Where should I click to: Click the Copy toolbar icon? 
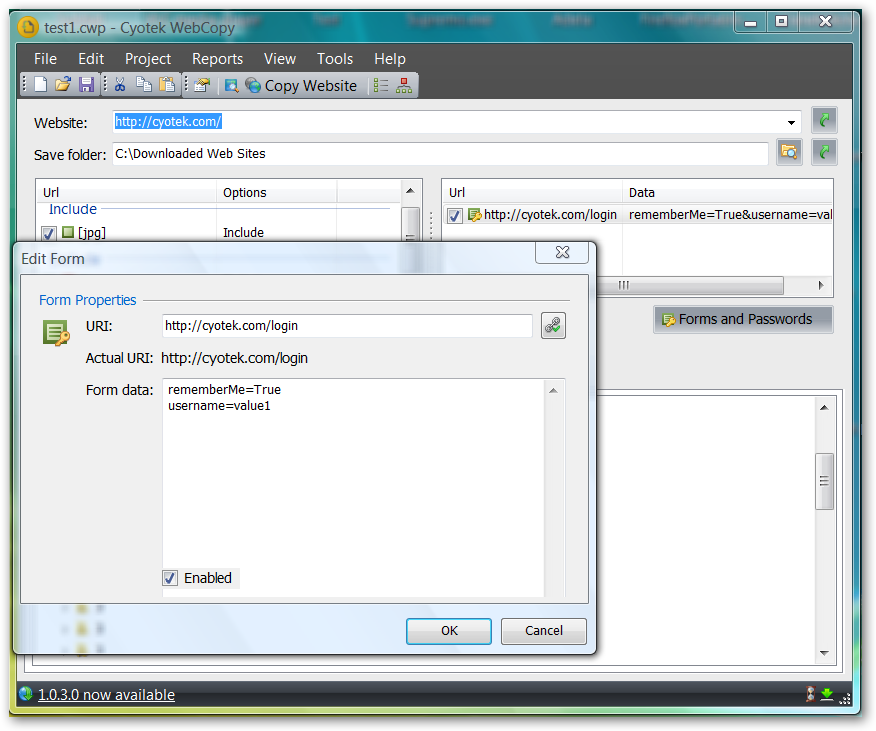144,85
